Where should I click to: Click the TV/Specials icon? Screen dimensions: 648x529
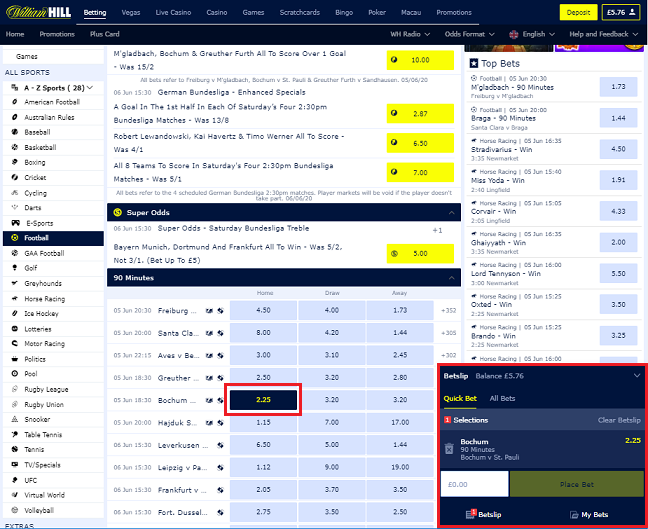[x=15, y=465]
